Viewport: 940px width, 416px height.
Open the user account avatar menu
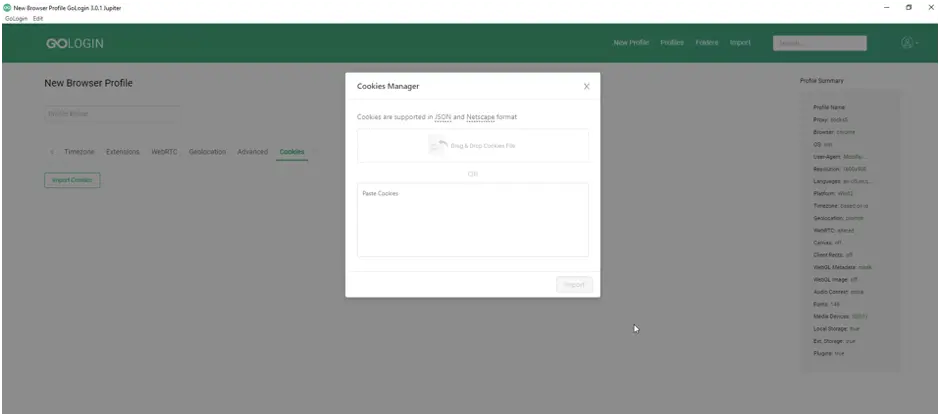tap(909, 43)
